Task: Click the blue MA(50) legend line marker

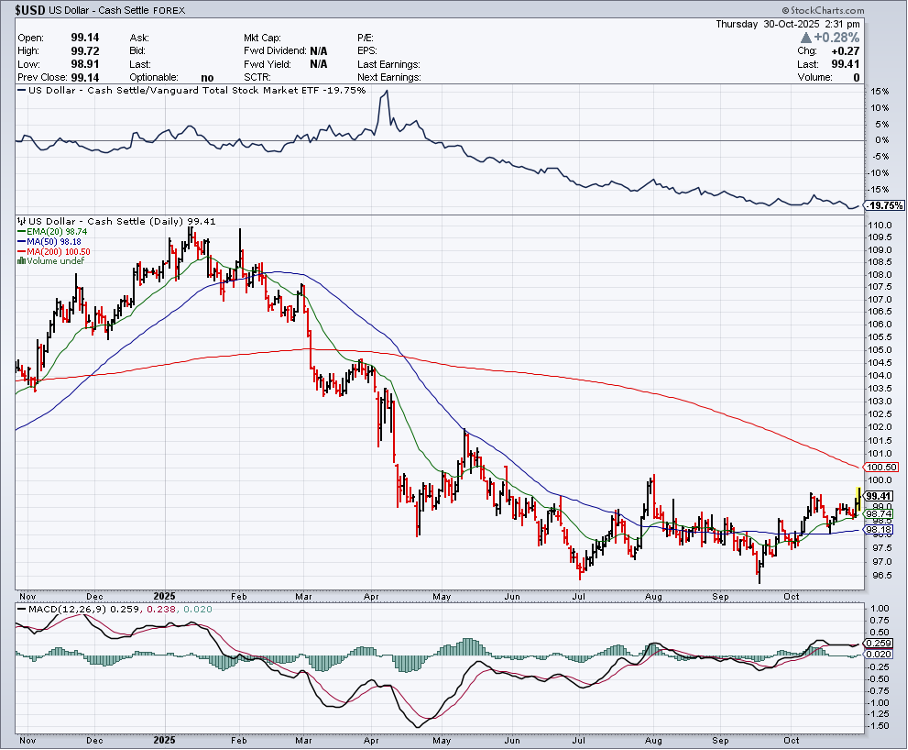Action: tap(20, 241)
